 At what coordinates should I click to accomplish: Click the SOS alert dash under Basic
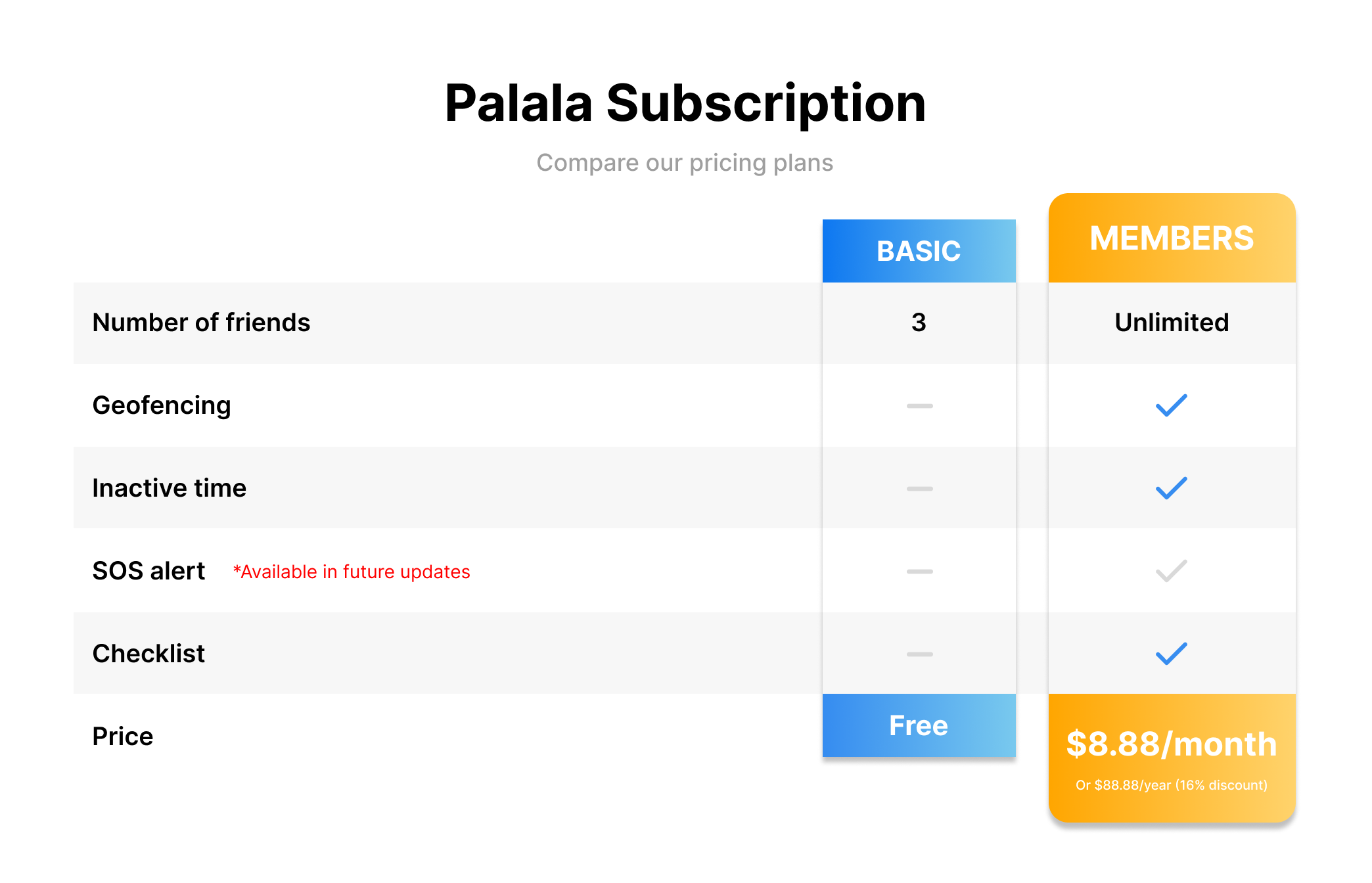click(919, 572)
